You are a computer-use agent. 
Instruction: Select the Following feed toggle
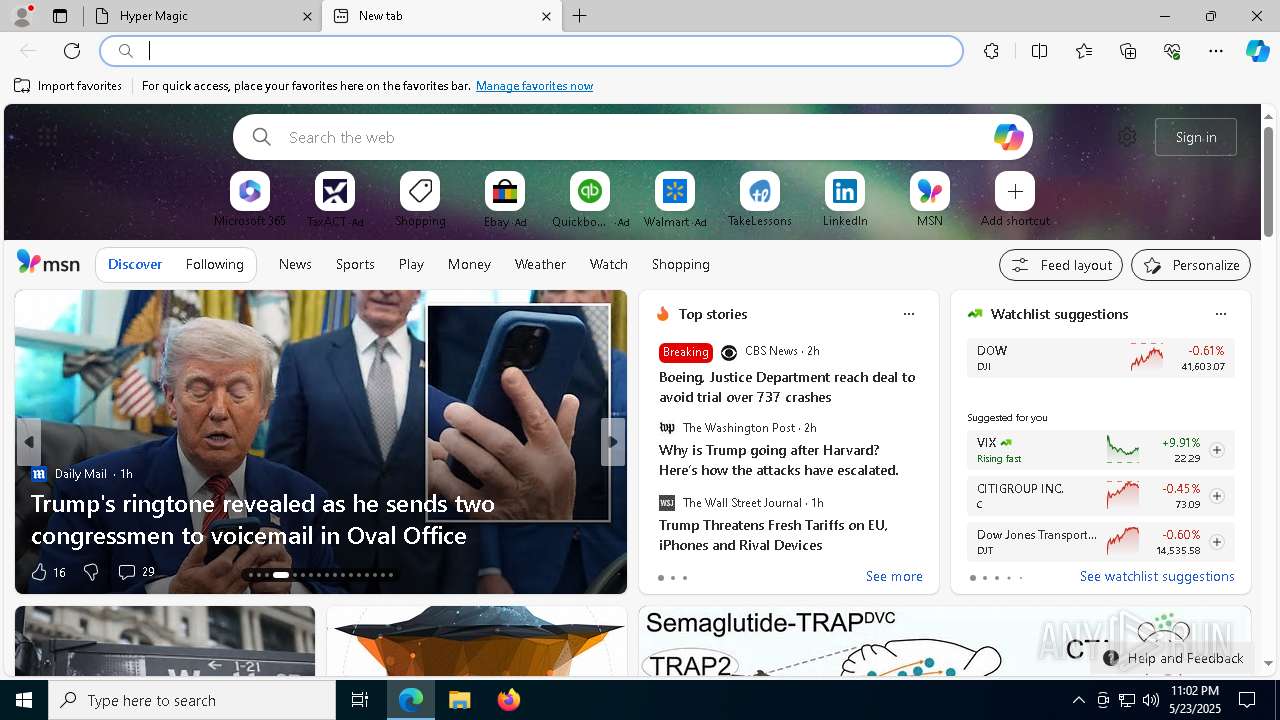(x=214, y=265)
